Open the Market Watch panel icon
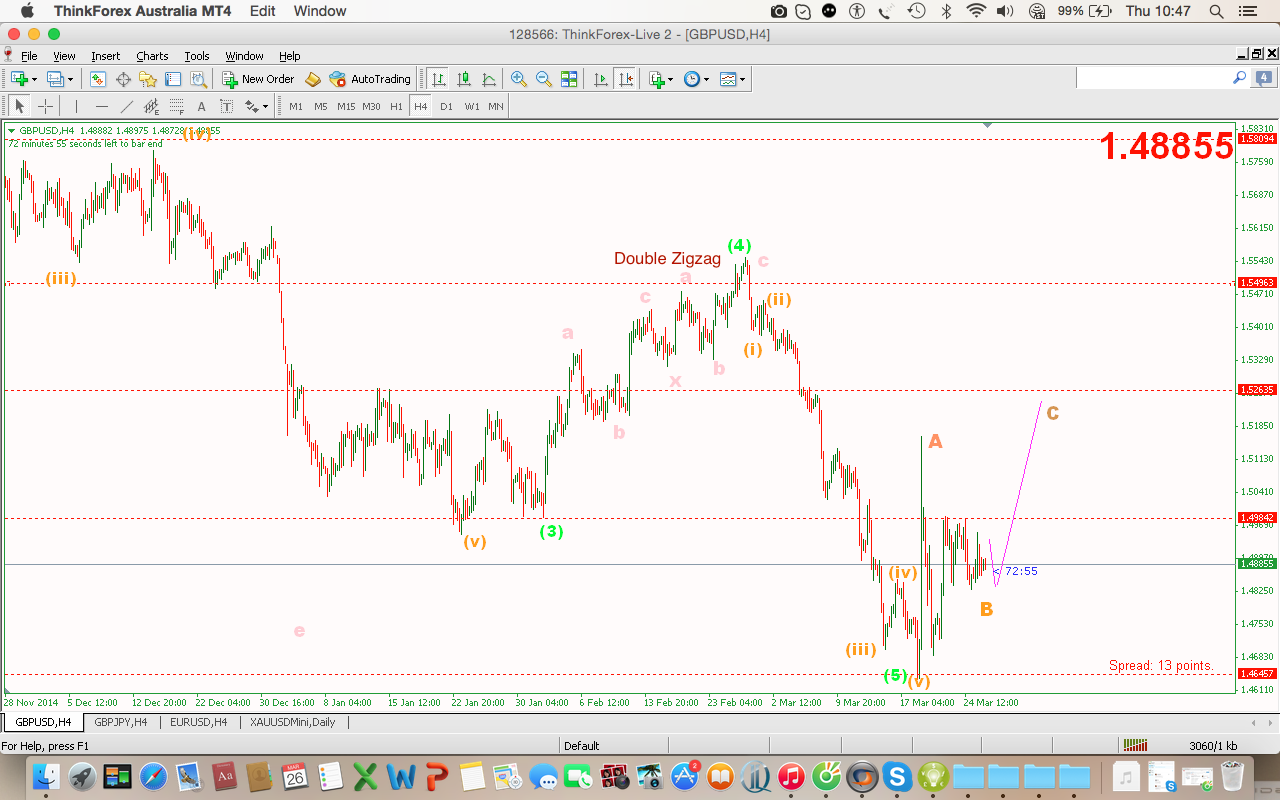Viewport: 1280px width, 800px height. [x=97, y=79]
